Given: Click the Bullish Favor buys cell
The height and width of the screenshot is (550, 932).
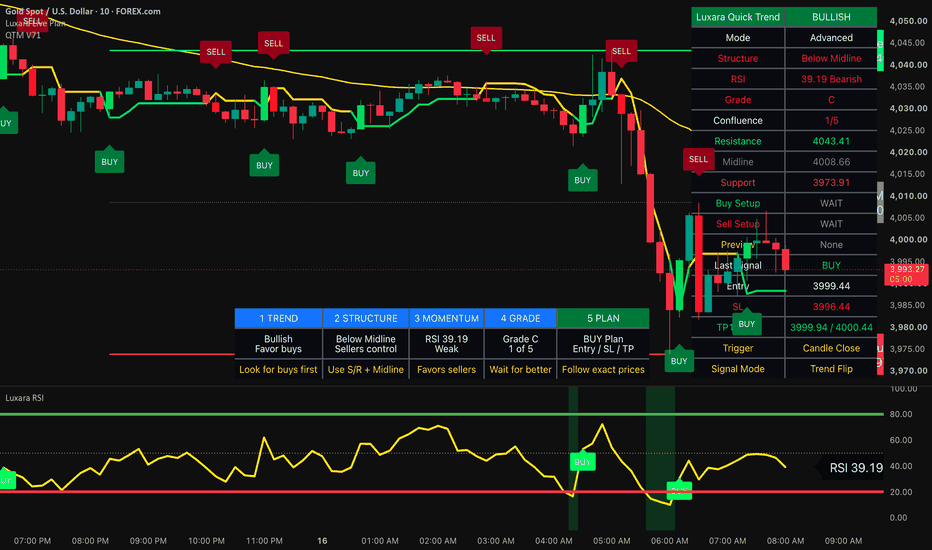Looking at the screenshot, I should click(278, 344).
